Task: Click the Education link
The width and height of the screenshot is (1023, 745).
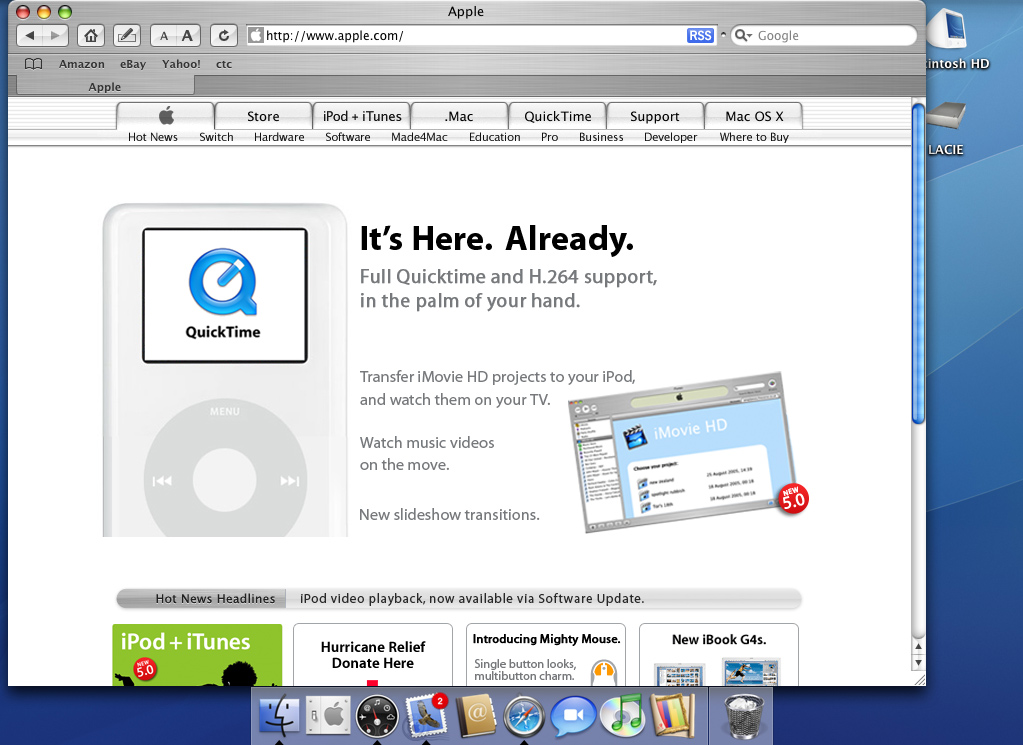Action: tap(495, 137)
